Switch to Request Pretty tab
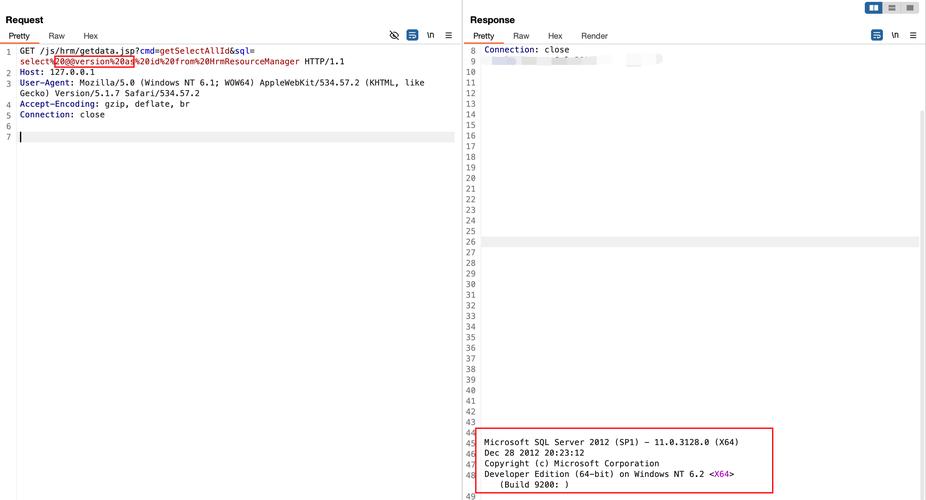Image resolution: width=926 pixels, height=500 pixels. click(x=19, y=36)
